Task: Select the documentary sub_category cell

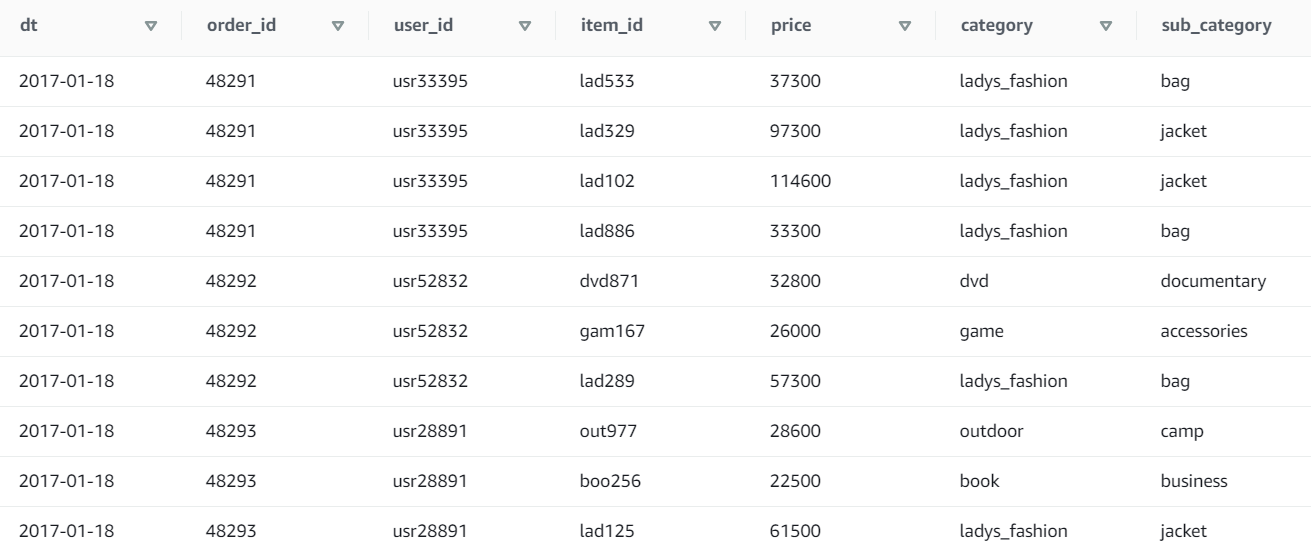Action: point(1213,281)
